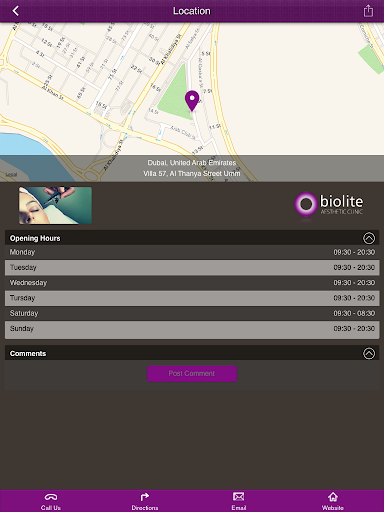Screen dimensions: 384x512
Task: Open the eyebrow treatment photo thumbnail
Action: coord(55,205)
